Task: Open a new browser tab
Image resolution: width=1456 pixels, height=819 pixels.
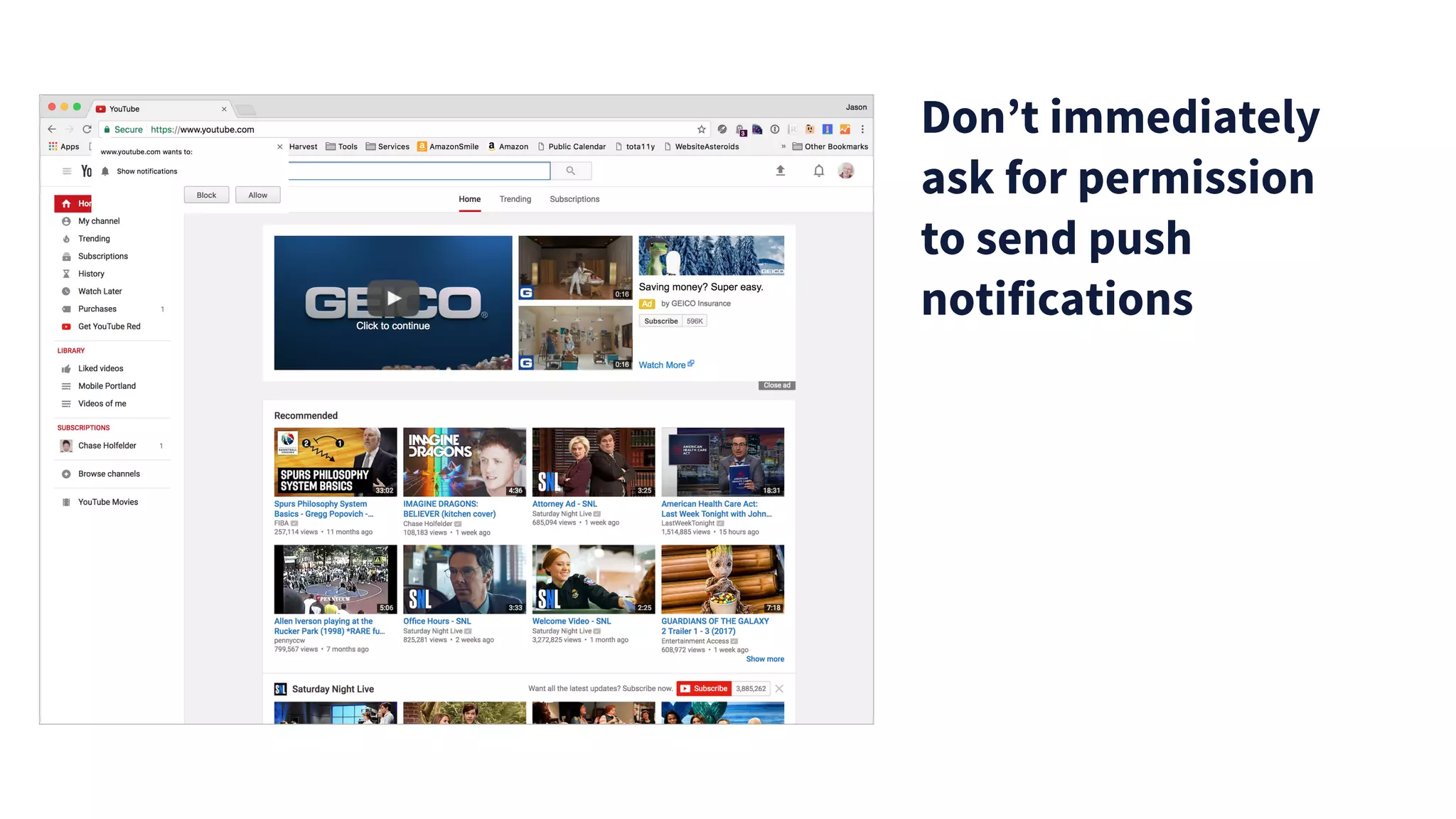Action: click(246, 109)
